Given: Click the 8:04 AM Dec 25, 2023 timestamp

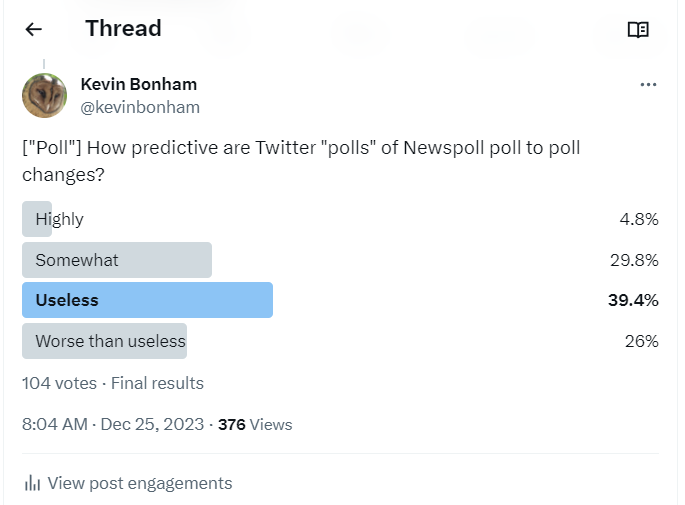Looking at the screenshot, I should [x=113, y=424].
